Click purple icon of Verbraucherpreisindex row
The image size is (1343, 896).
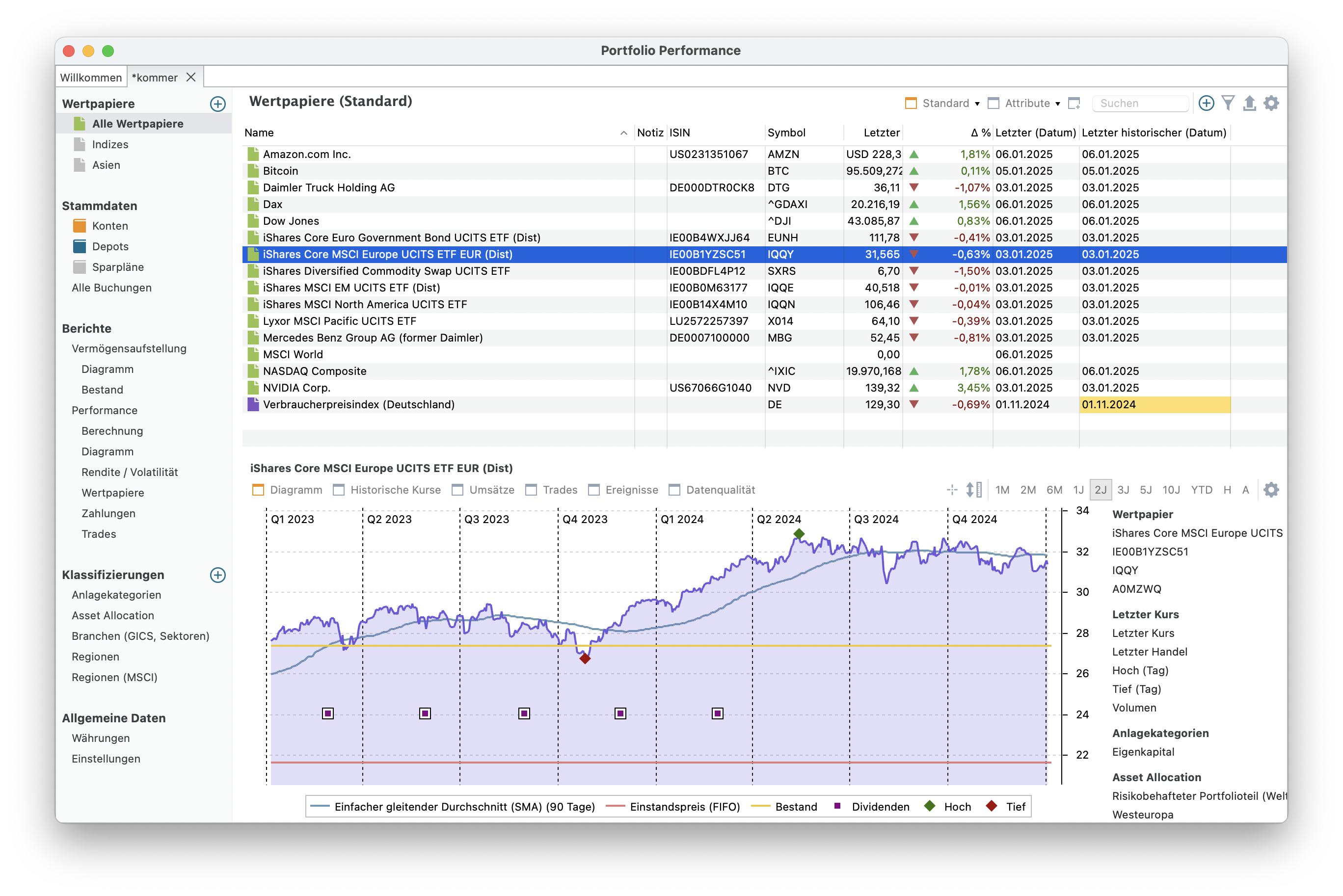(x=253, y=404)
